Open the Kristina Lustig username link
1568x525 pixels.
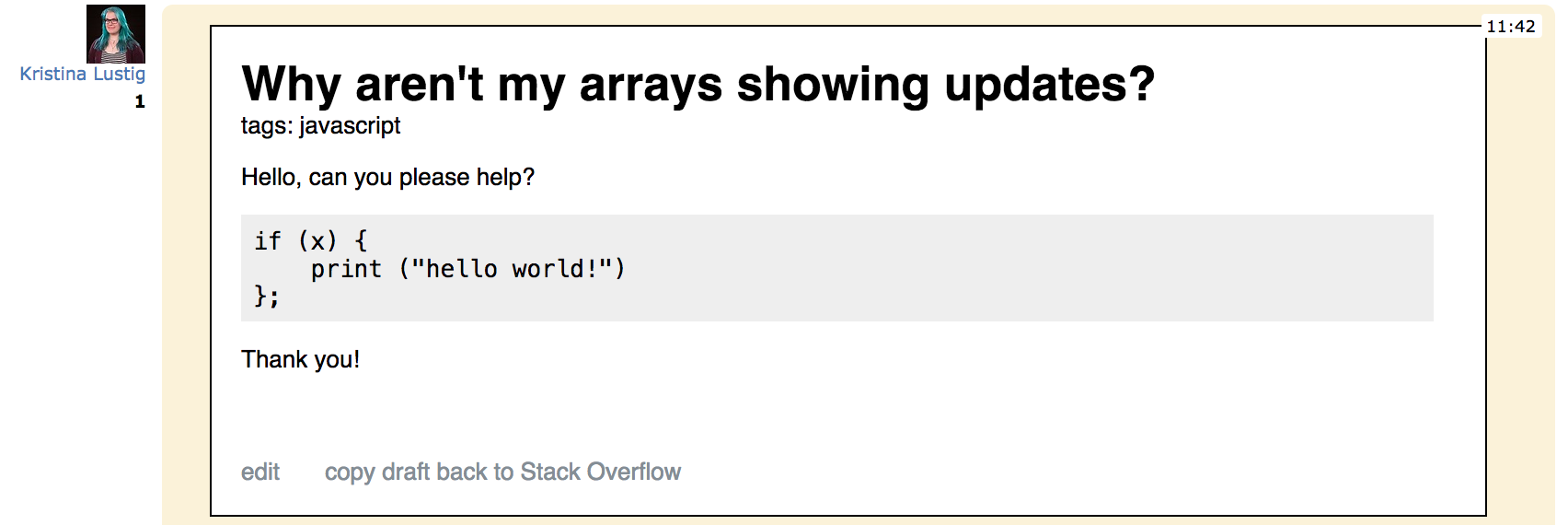tap(83, 74)
